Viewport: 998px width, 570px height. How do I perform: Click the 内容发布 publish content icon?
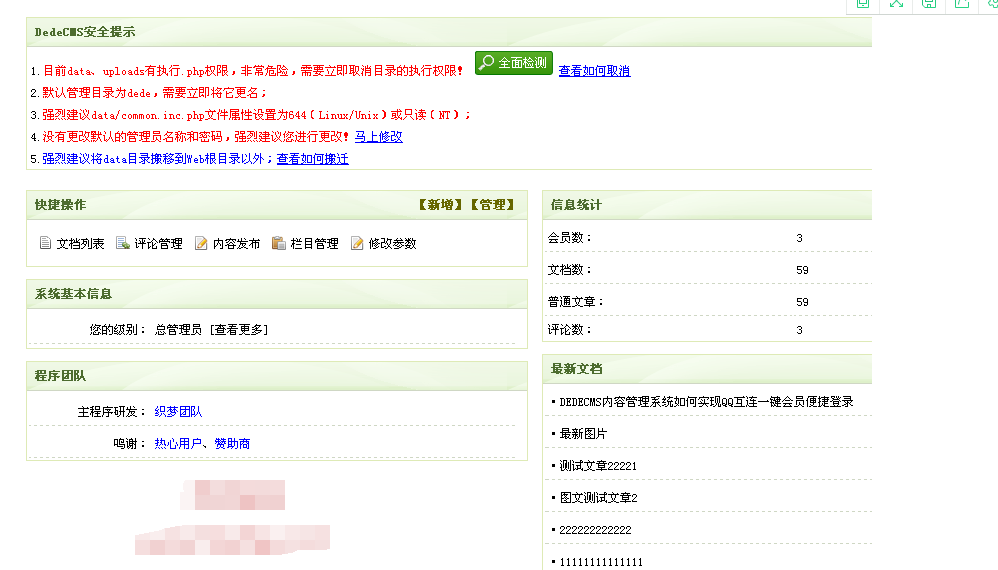(x=201, y=243)
